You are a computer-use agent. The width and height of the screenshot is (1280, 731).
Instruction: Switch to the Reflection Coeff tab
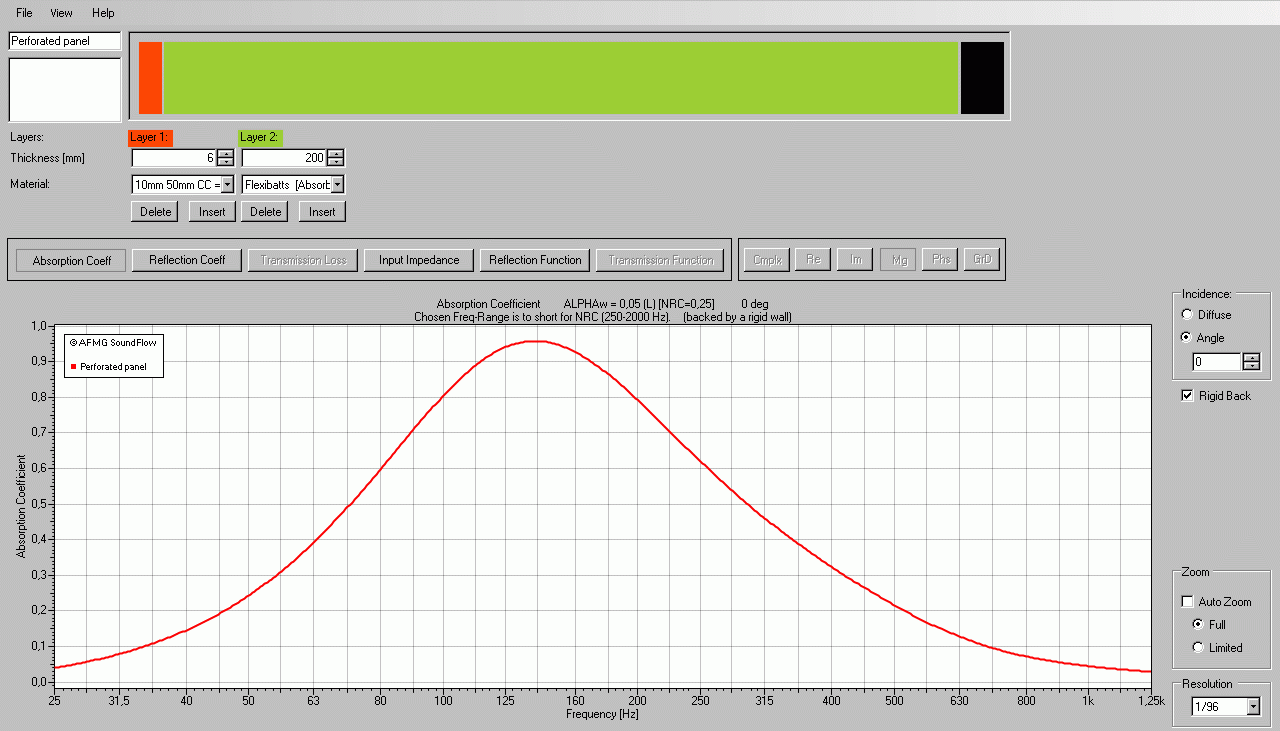coord(186,259)
